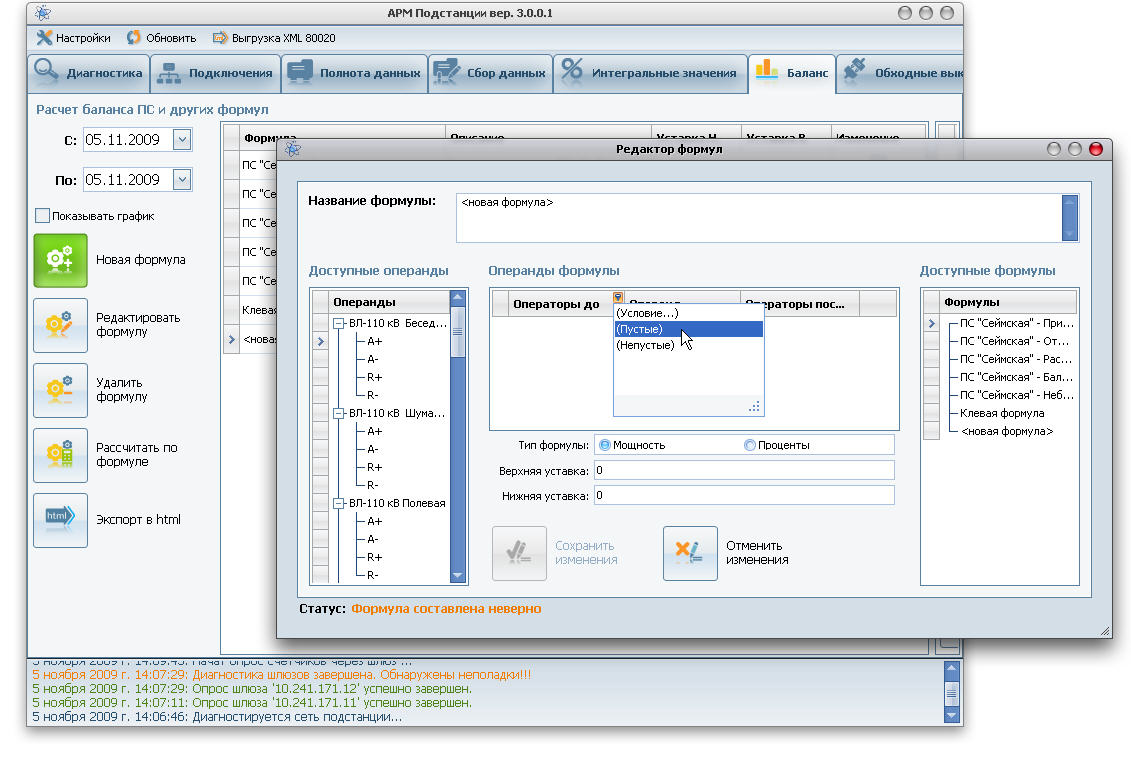The image size is (1131, 758).
Task: Click in the Название формулы text field
Action: (x=758, y=218)
